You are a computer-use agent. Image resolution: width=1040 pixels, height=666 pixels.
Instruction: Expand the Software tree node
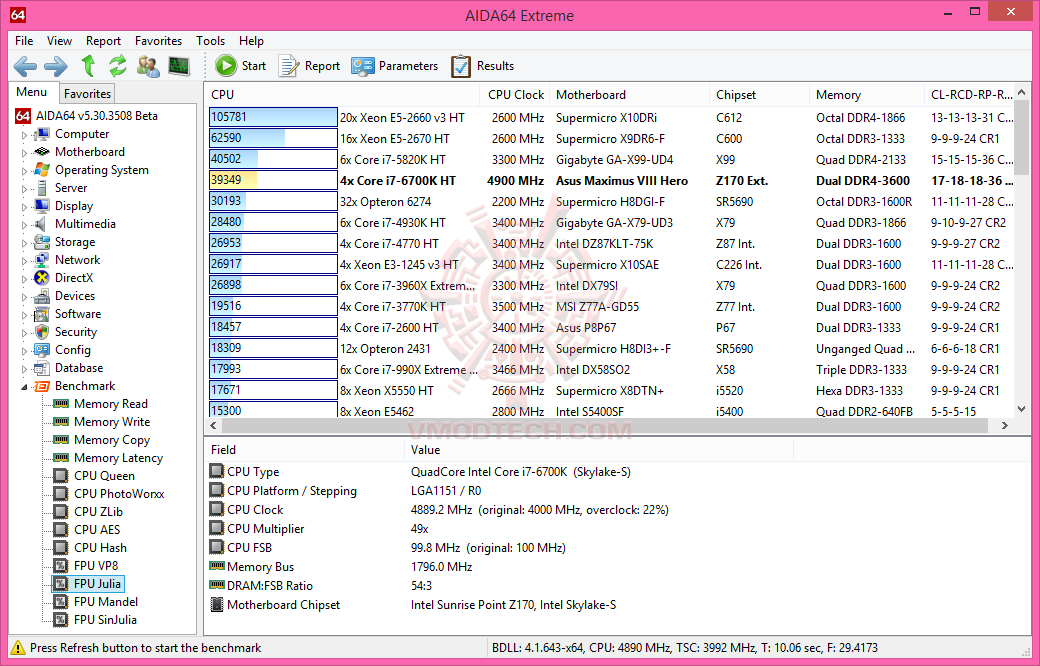tap(25, 314)
